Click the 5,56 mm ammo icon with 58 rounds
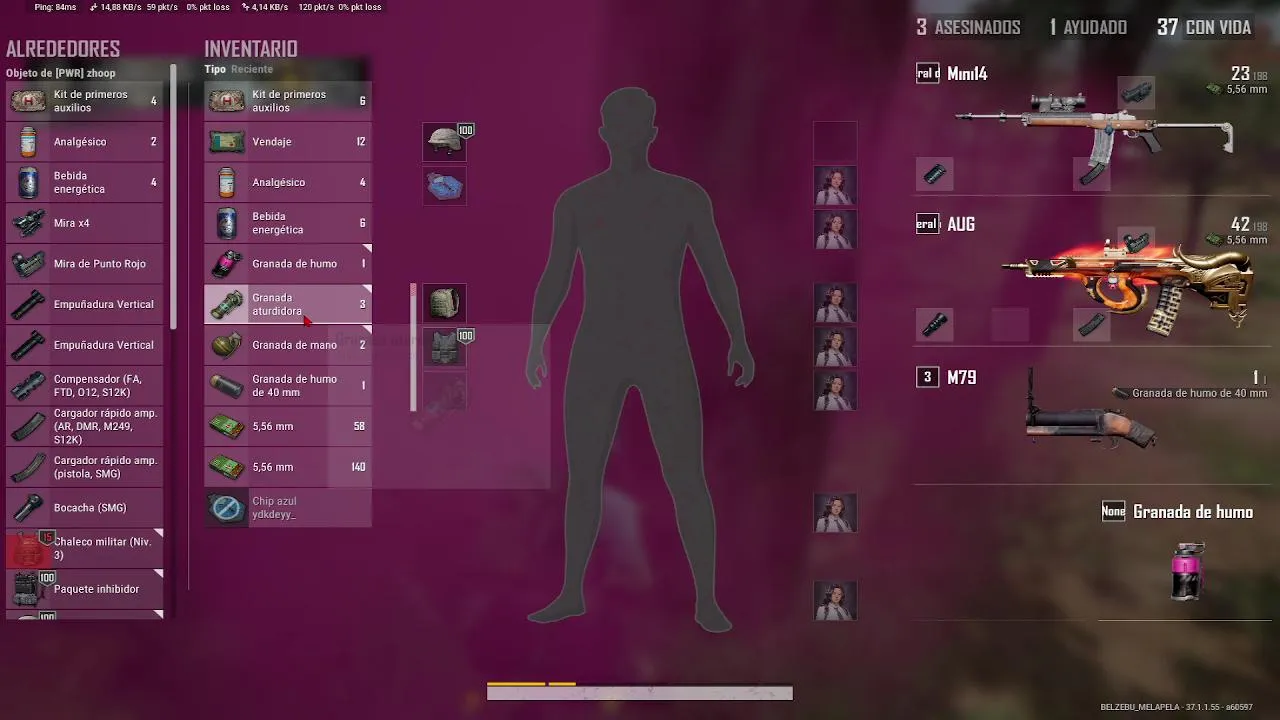 click(x=227, y=427)
